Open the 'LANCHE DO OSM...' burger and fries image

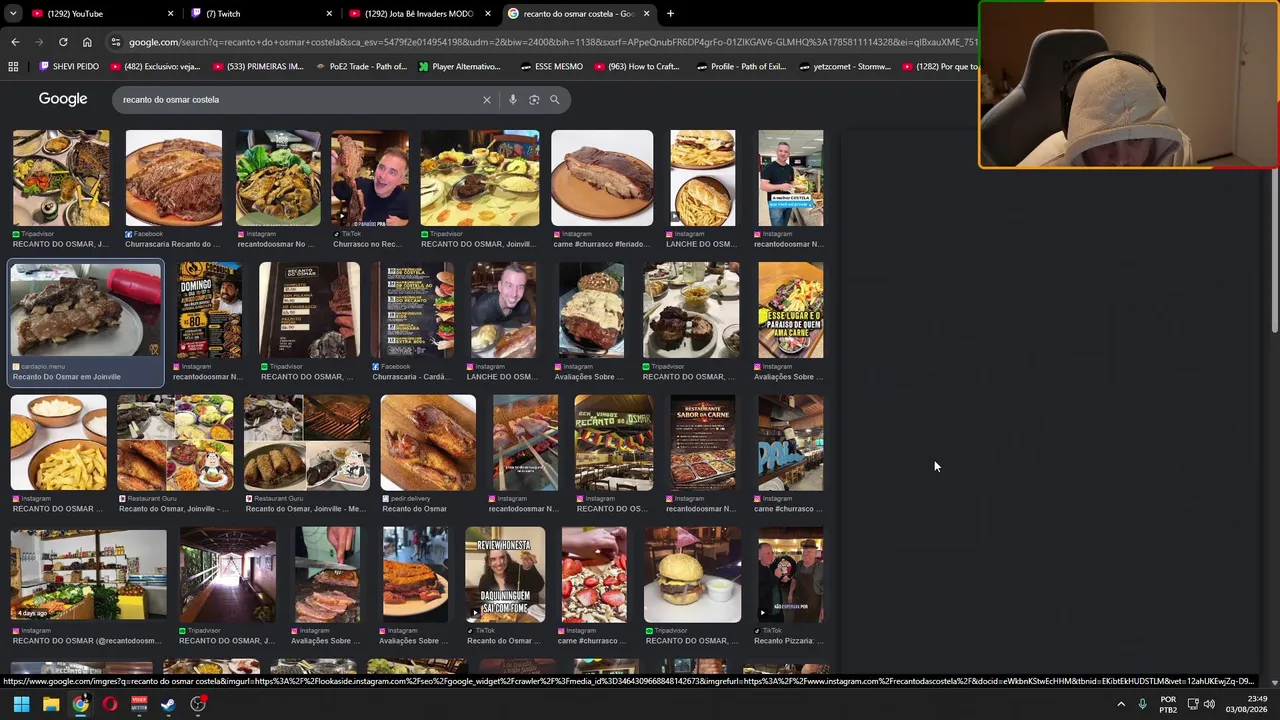point(702,178)
